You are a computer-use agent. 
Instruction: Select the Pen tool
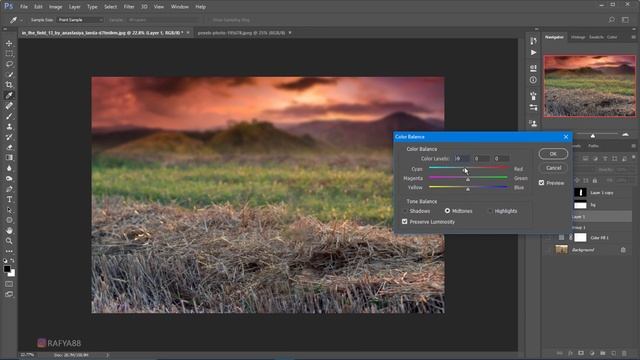point(9,189)
